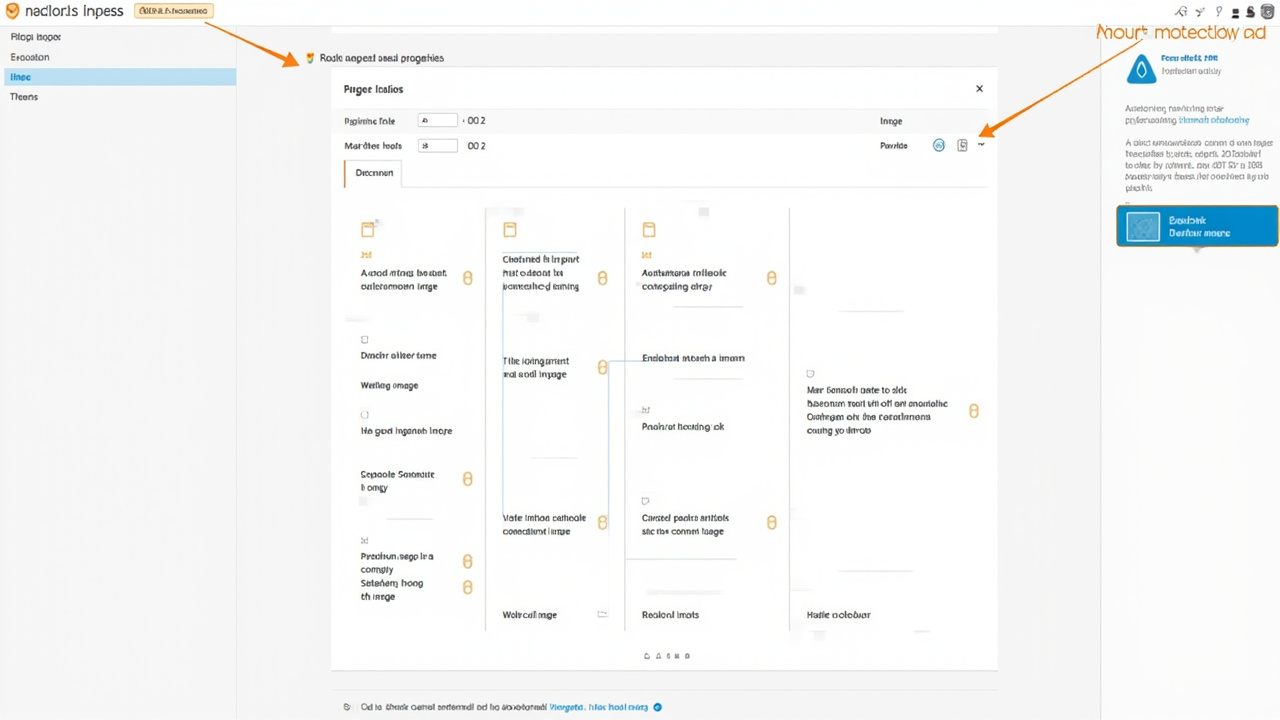Image resolution: width=1280 pixels, height=720 pixels.
Task: Open the blue link in the footer message
Action: [x=599, y=707]
